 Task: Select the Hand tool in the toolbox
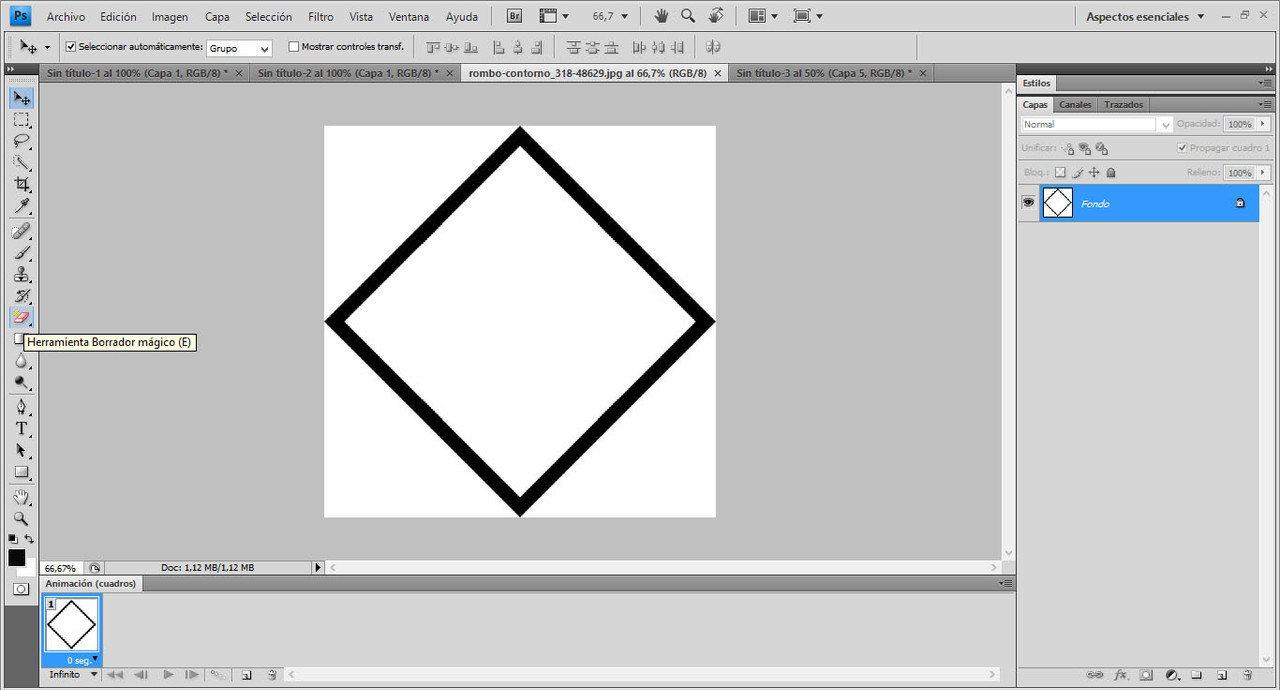pos(21,497)
